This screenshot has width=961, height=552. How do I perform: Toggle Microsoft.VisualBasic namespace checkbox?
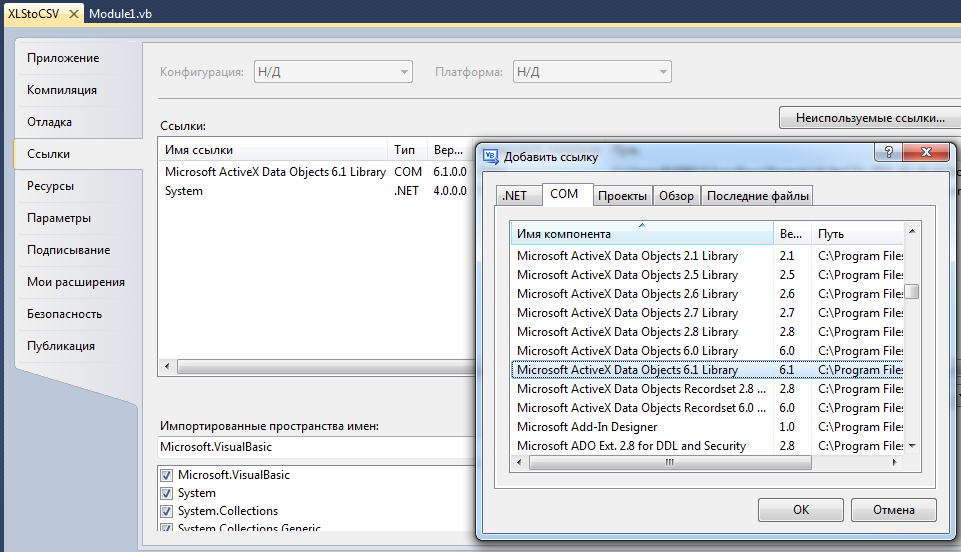tap(166, 475)
